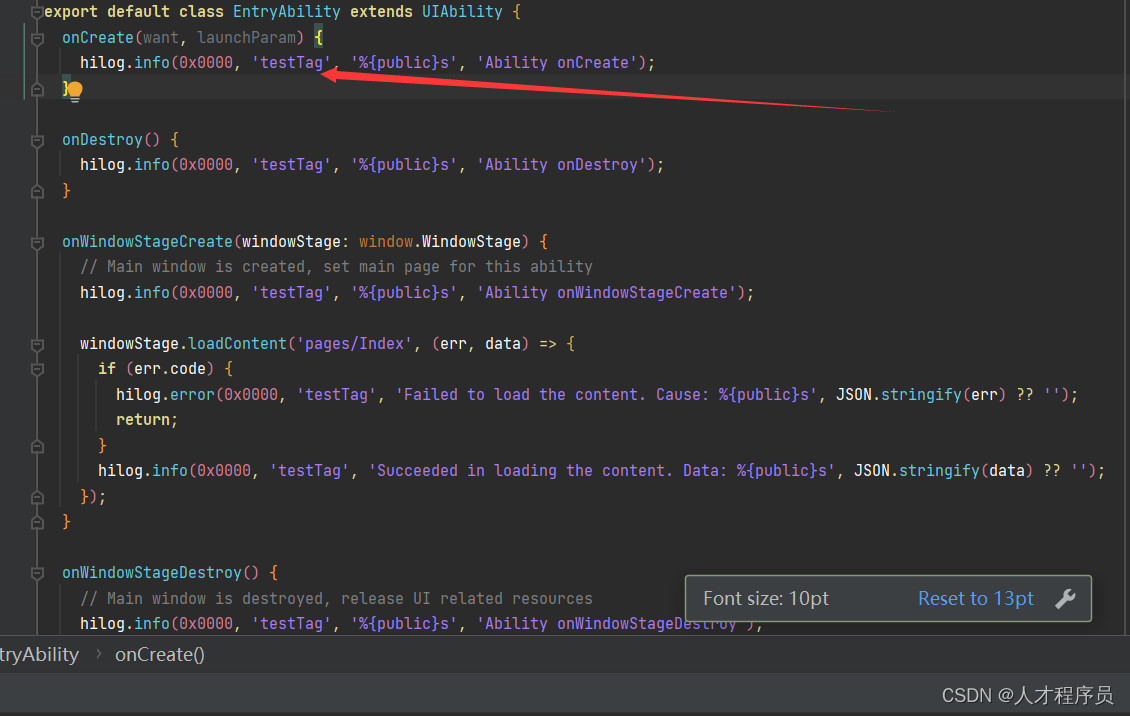
Task: Fold the if (err.code) block
Action: 37,370
